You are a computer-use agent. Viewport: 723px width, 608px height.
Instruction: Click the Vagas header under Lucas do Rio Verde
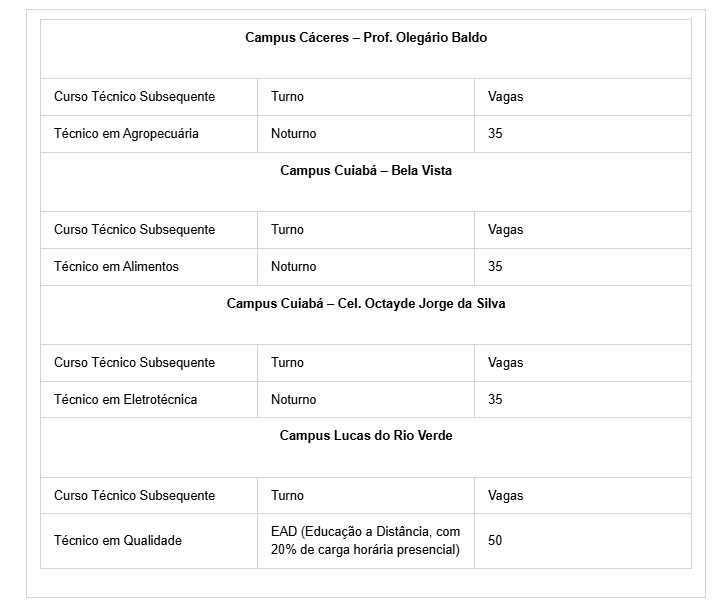pos(505,496)
